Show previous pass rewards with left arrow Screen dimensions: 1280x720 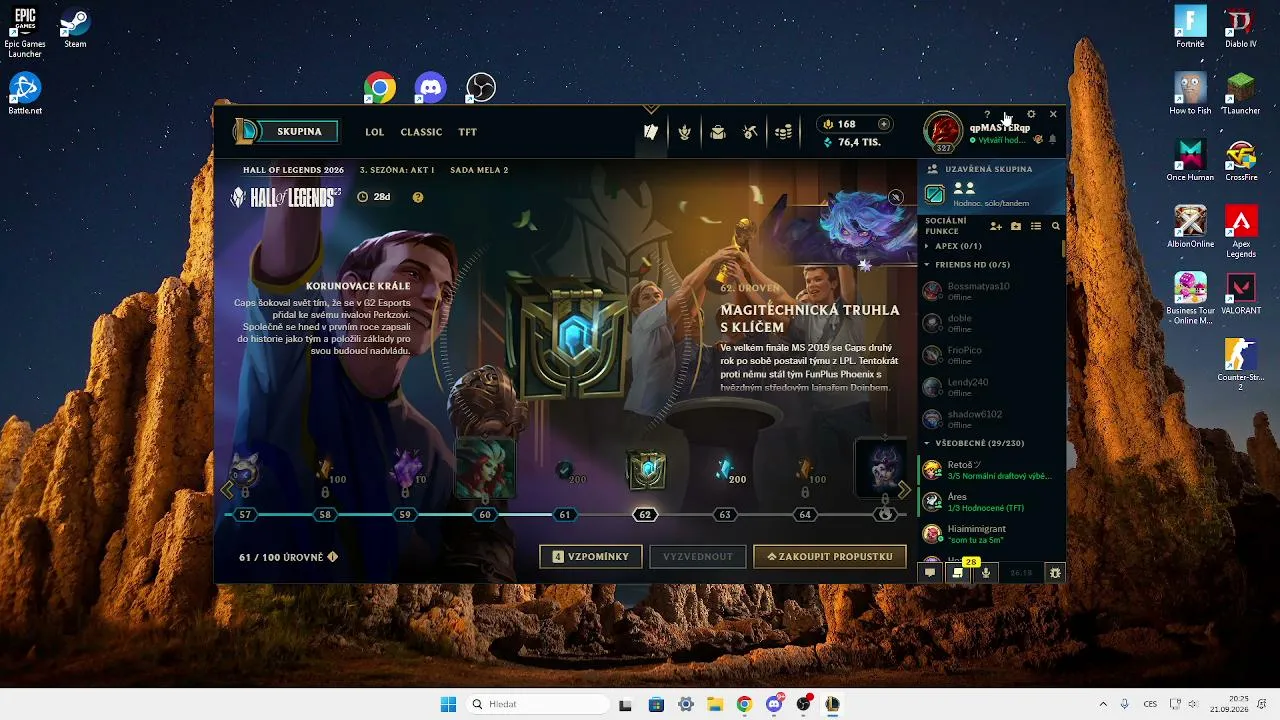tap(228, 490)
